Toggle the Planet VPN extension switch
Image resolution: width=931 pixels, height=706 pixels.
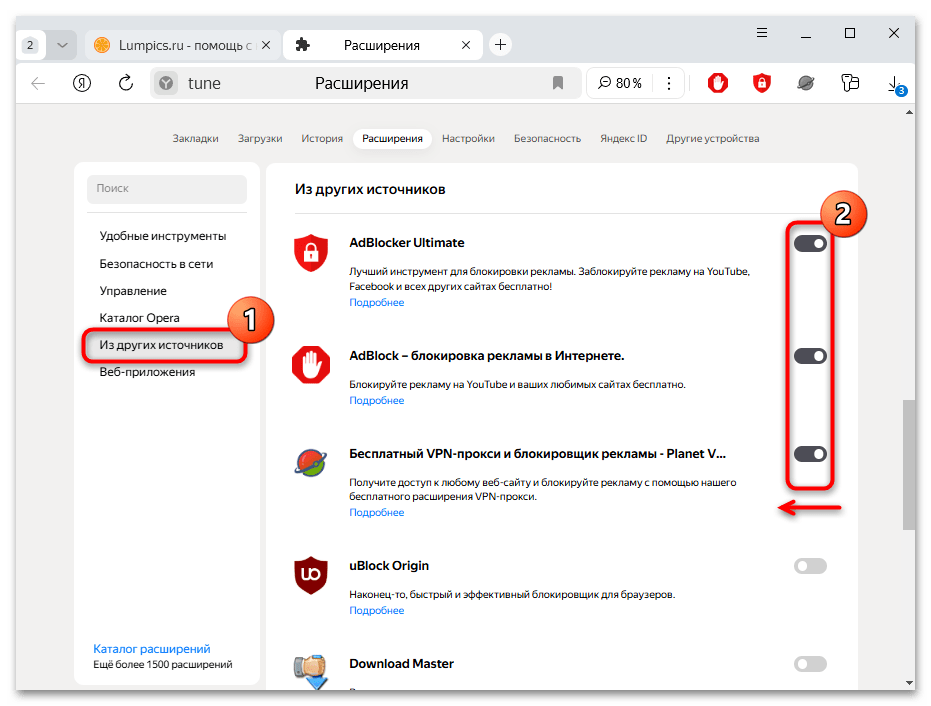point(810,454)
